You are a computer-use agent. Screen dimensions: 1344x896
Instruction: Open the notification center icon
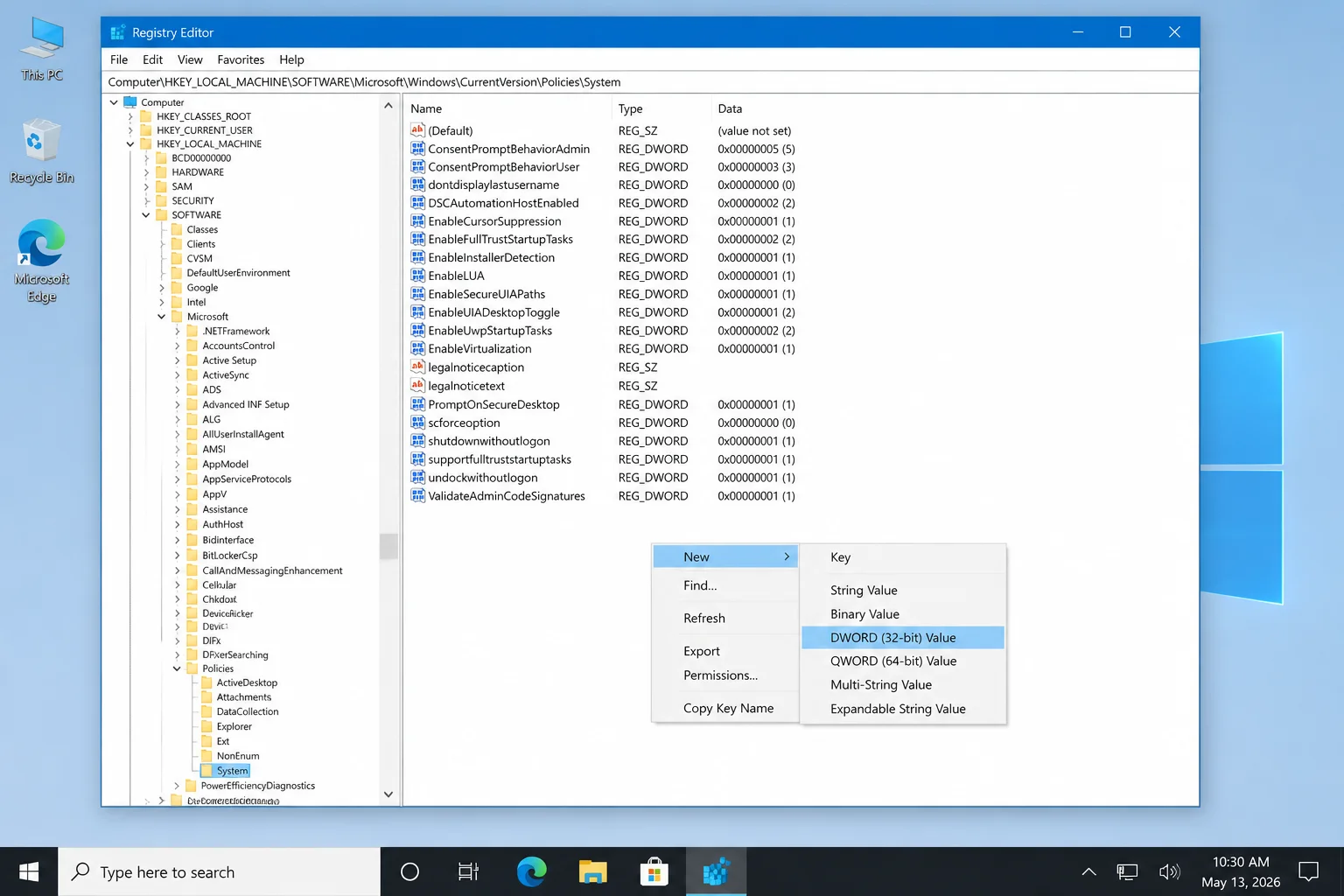point(1308,871)
